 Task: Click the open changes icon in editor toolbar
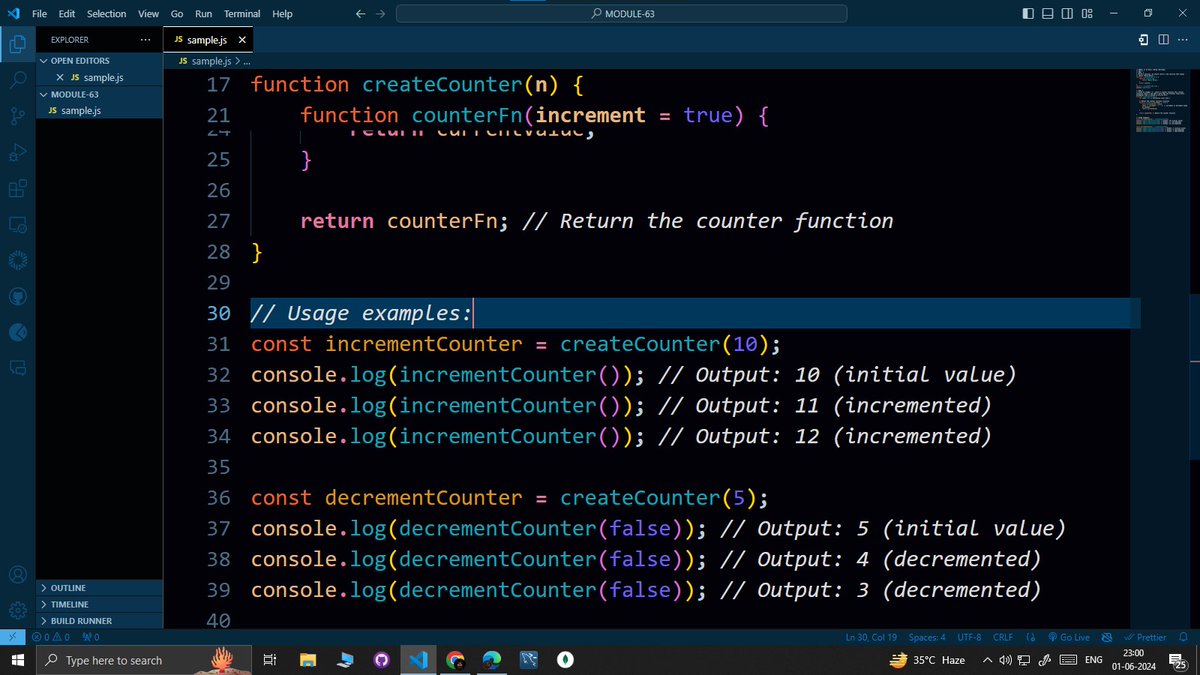1143,40
